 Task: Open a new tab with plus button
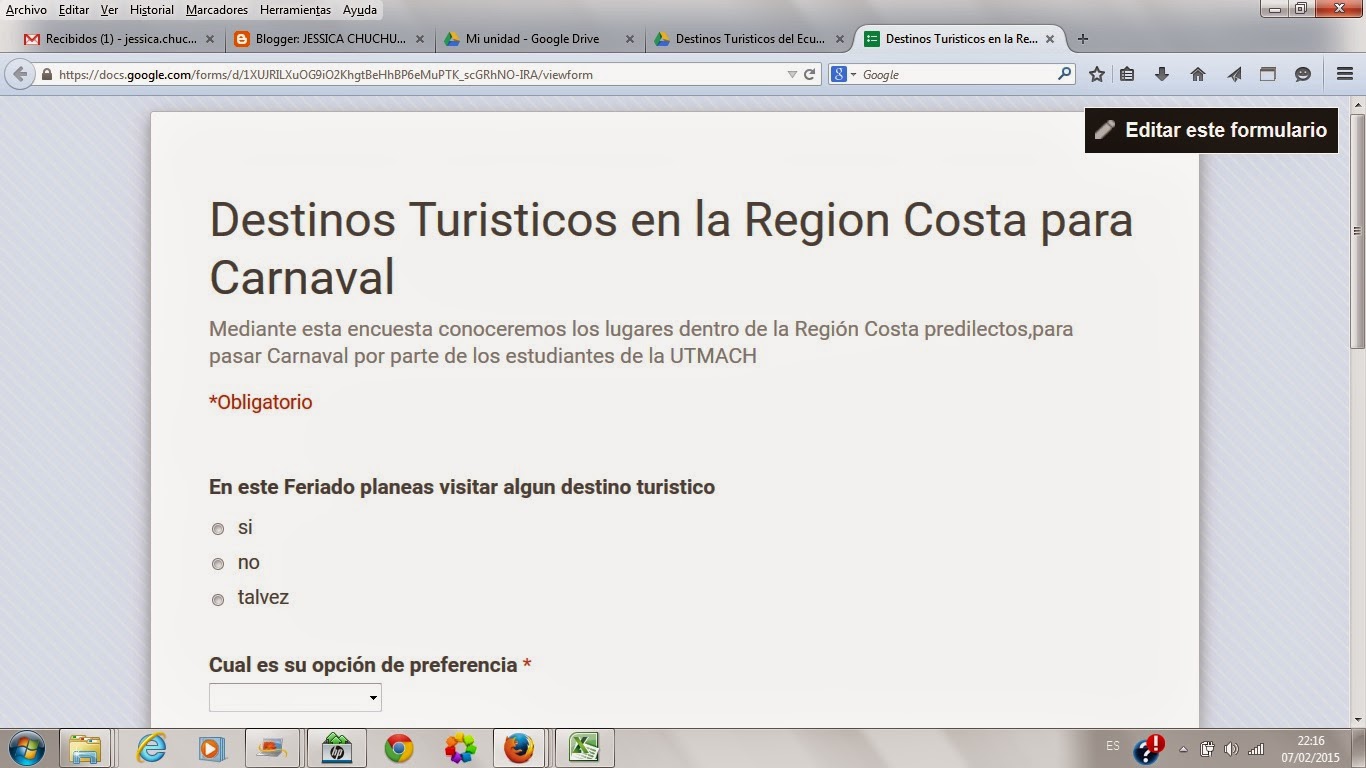point(1082,39)
